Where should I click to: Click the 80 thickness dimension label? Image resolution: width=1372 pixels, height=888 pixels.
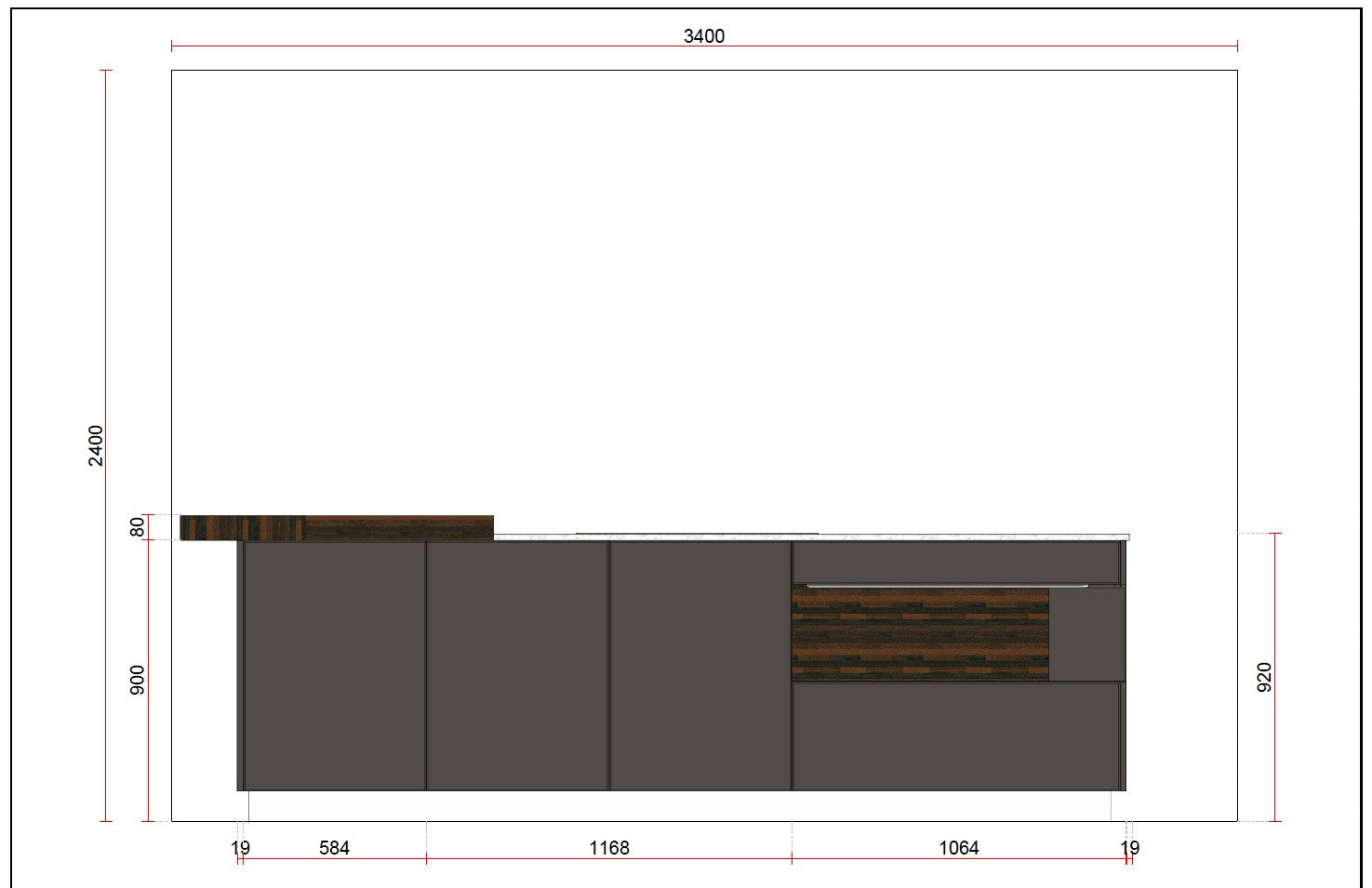pos(137,527)
